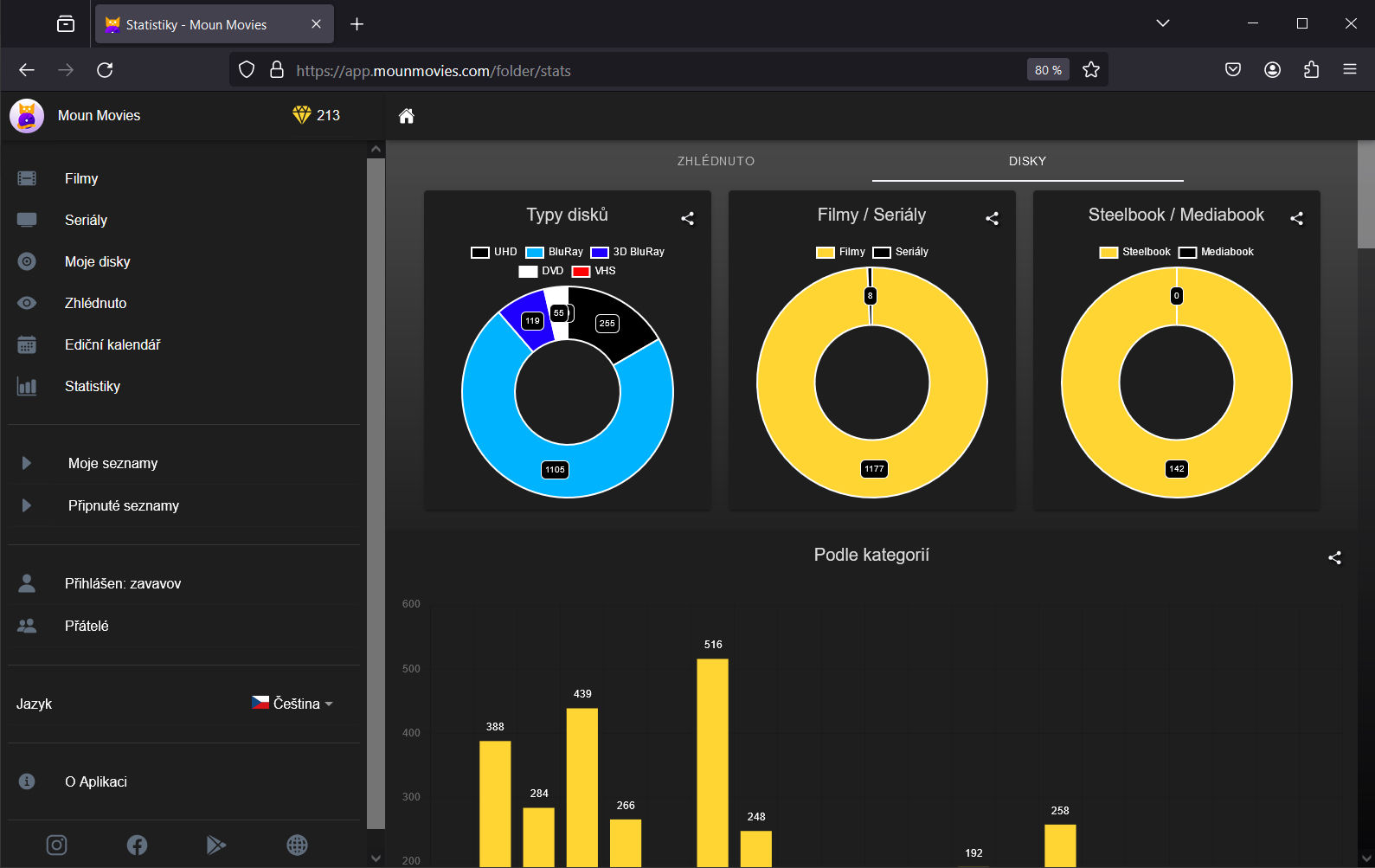Image resolution: width=1375 pixels, height=868 pixels.
Task: Open Ediční kalendář in the sidebar
Action: click(112, 344)
